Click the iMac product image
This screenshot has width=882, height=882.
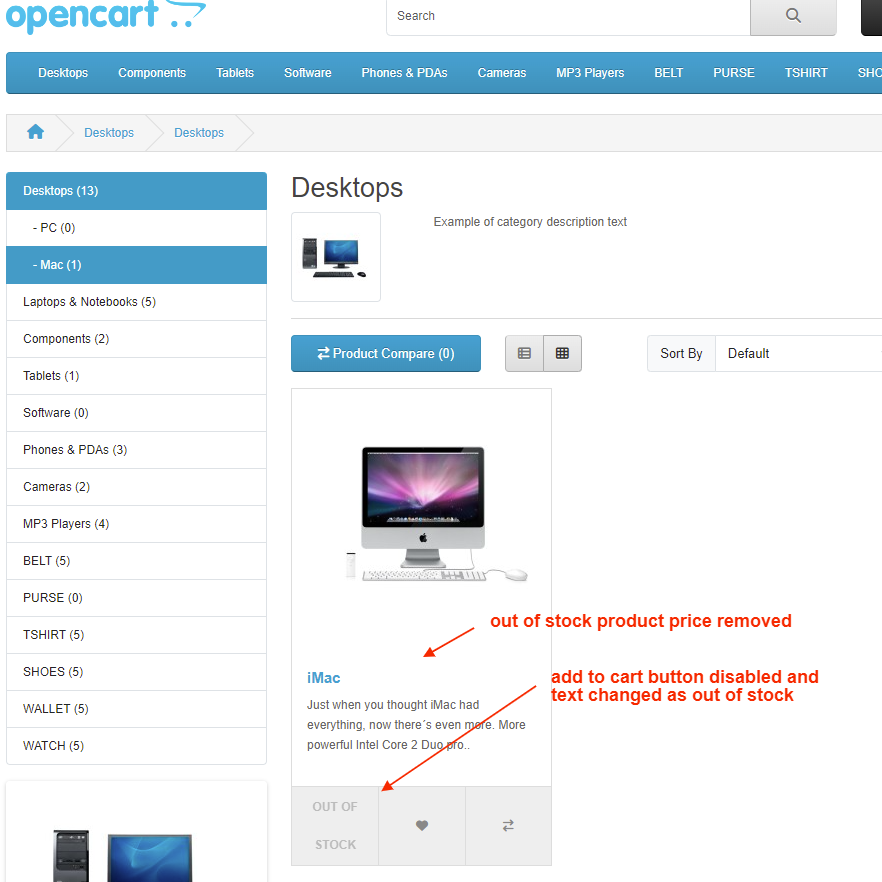click(422, 513)
